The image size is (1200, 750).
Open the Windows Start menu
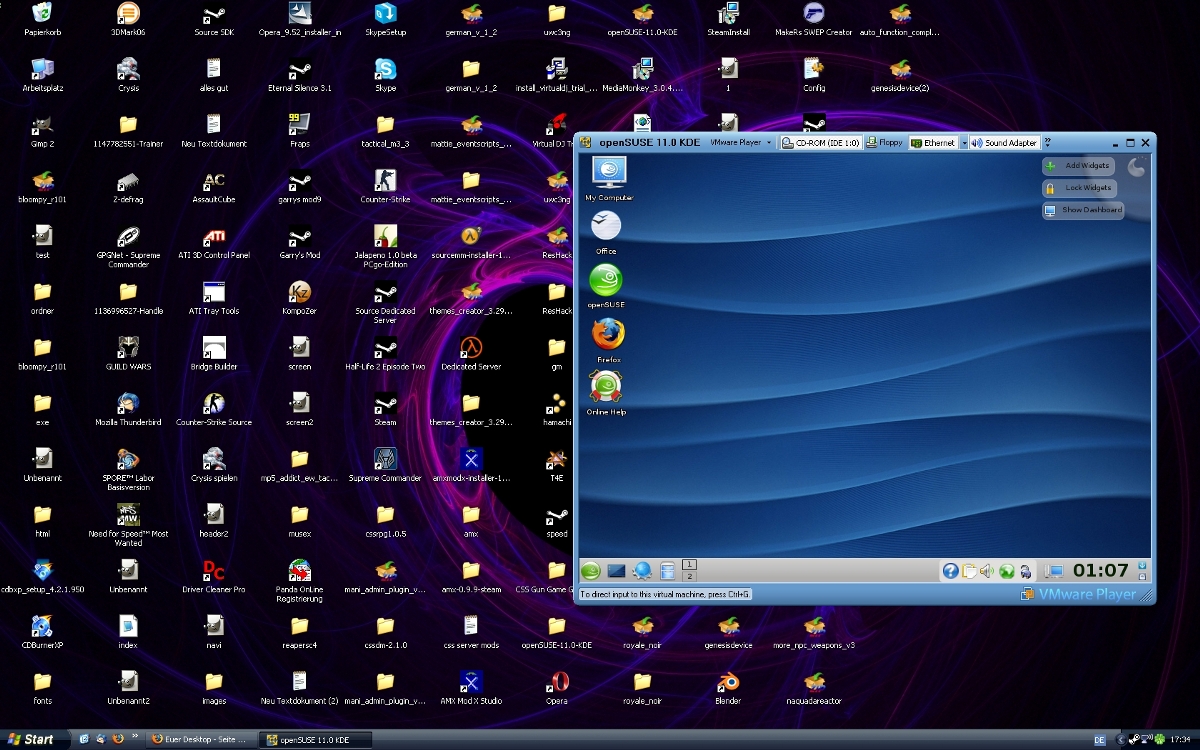(x=32, y=739)
